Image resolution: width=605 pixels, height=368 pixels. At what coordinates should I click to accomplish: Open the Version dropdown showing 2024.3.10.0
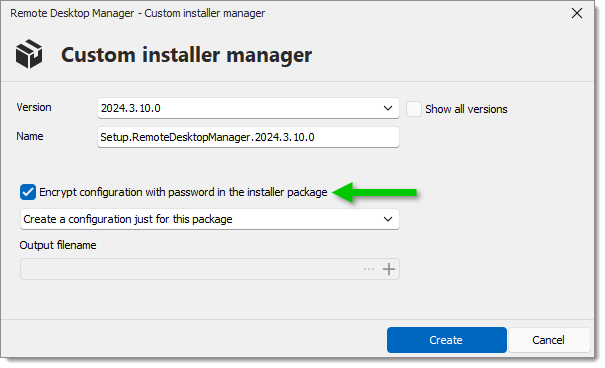(x=248, y=108)
